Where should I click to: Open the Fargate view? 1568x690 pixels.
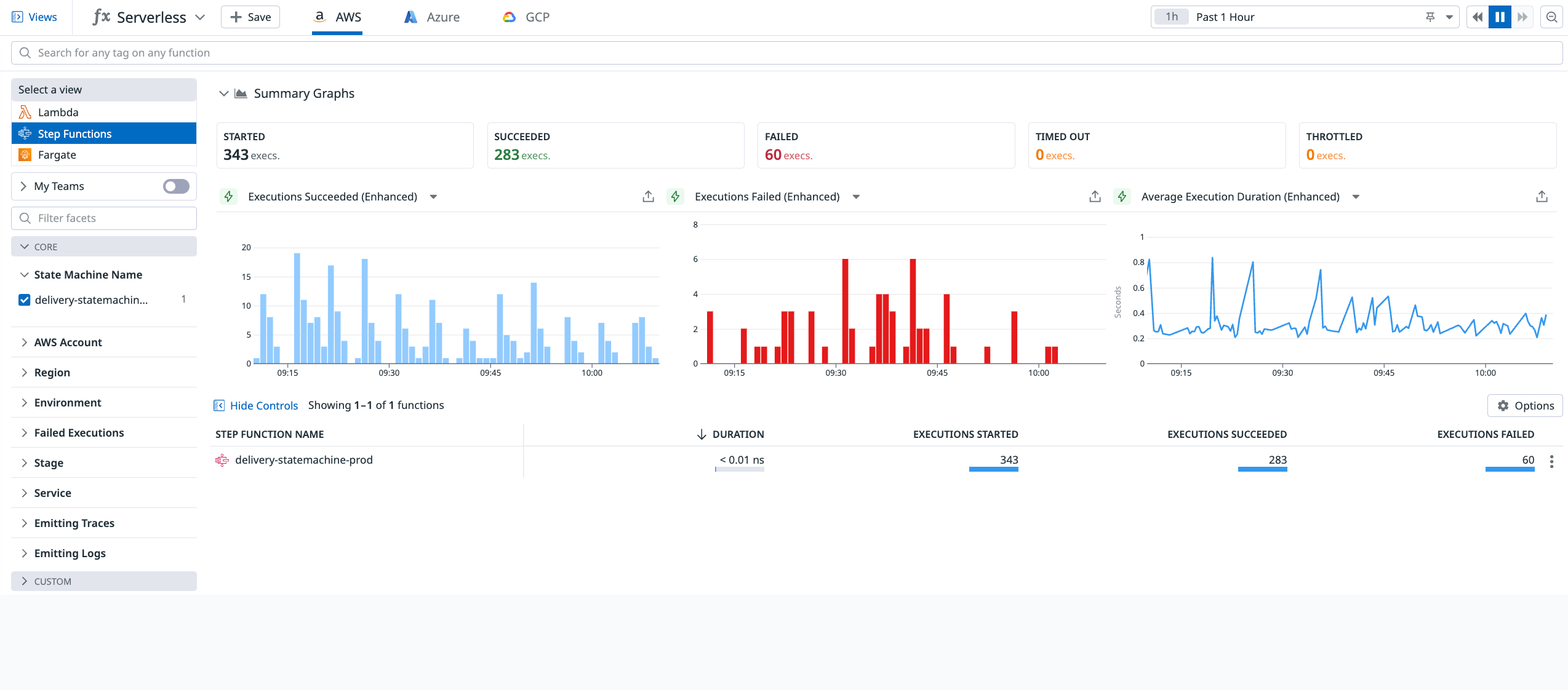point(57,154)
